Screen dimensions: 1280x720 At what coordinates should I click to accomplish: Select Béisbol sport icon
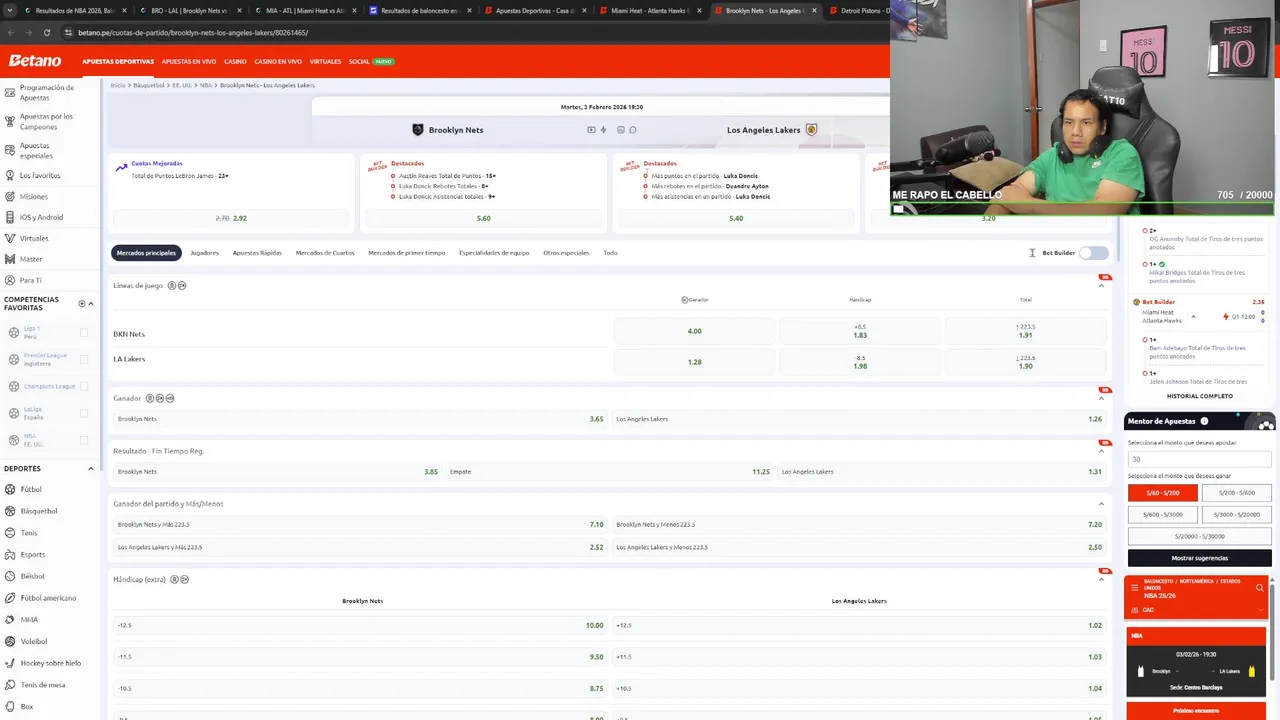pos(10,576)
